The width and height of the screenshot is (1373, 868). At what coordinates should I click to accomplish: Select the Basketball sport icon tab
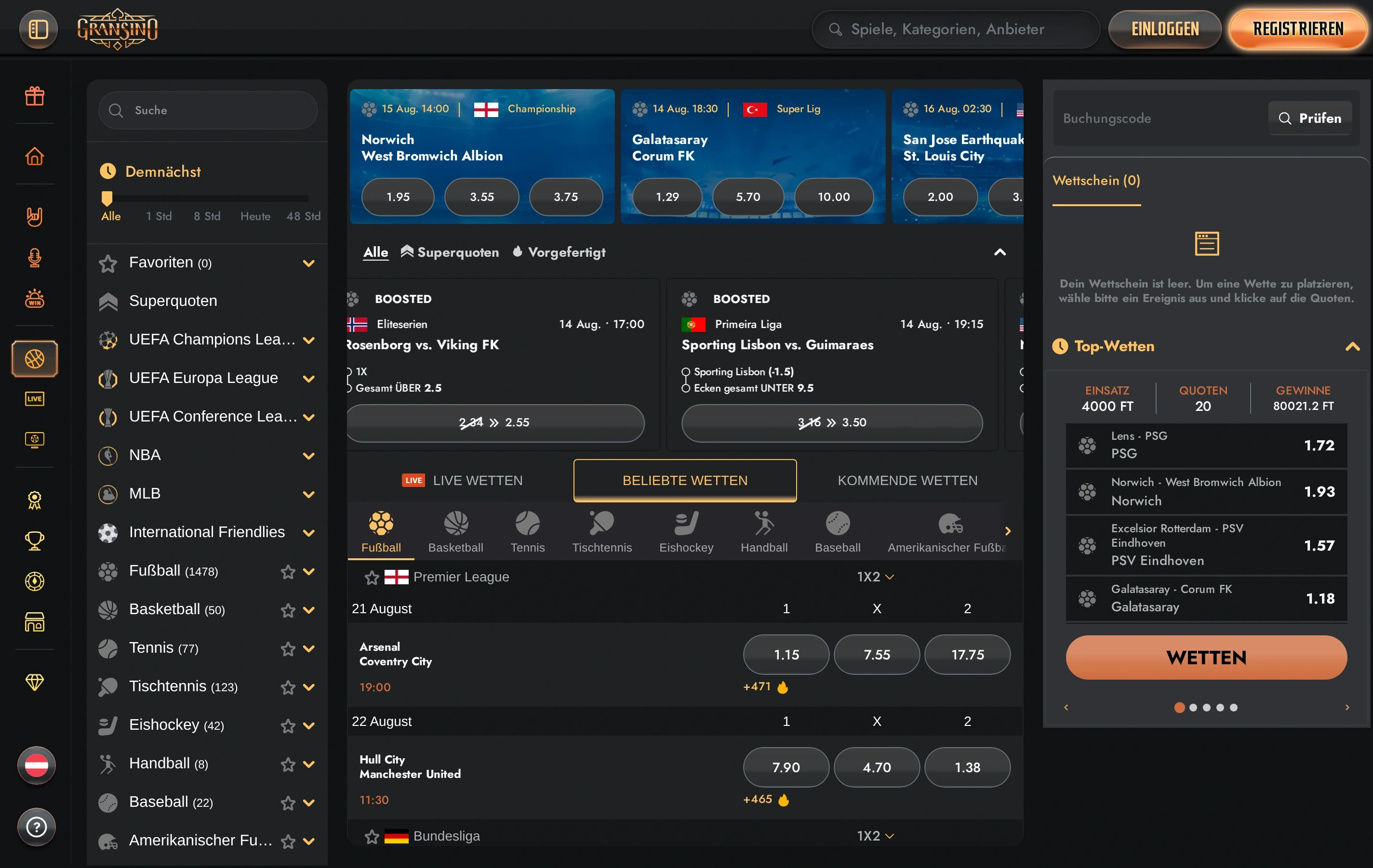pos(455,532)
